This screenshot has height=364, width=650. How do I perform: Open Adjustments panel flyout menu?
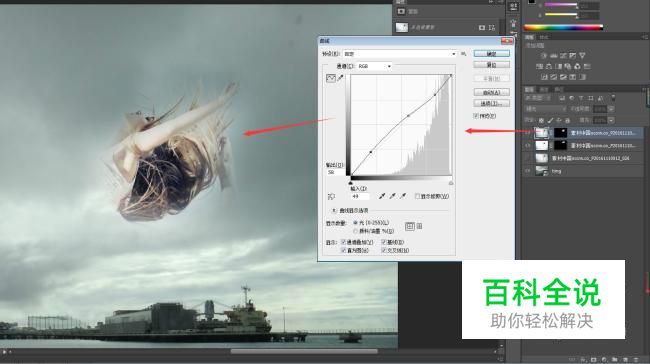[x=645, y=37]
